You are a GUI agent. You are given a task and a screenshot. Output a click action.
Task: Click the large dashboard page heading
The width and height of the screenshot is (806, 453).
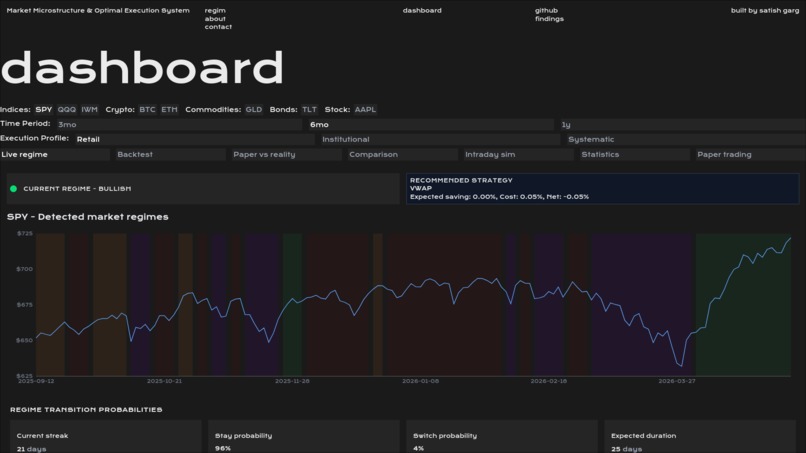click(142, 68)
